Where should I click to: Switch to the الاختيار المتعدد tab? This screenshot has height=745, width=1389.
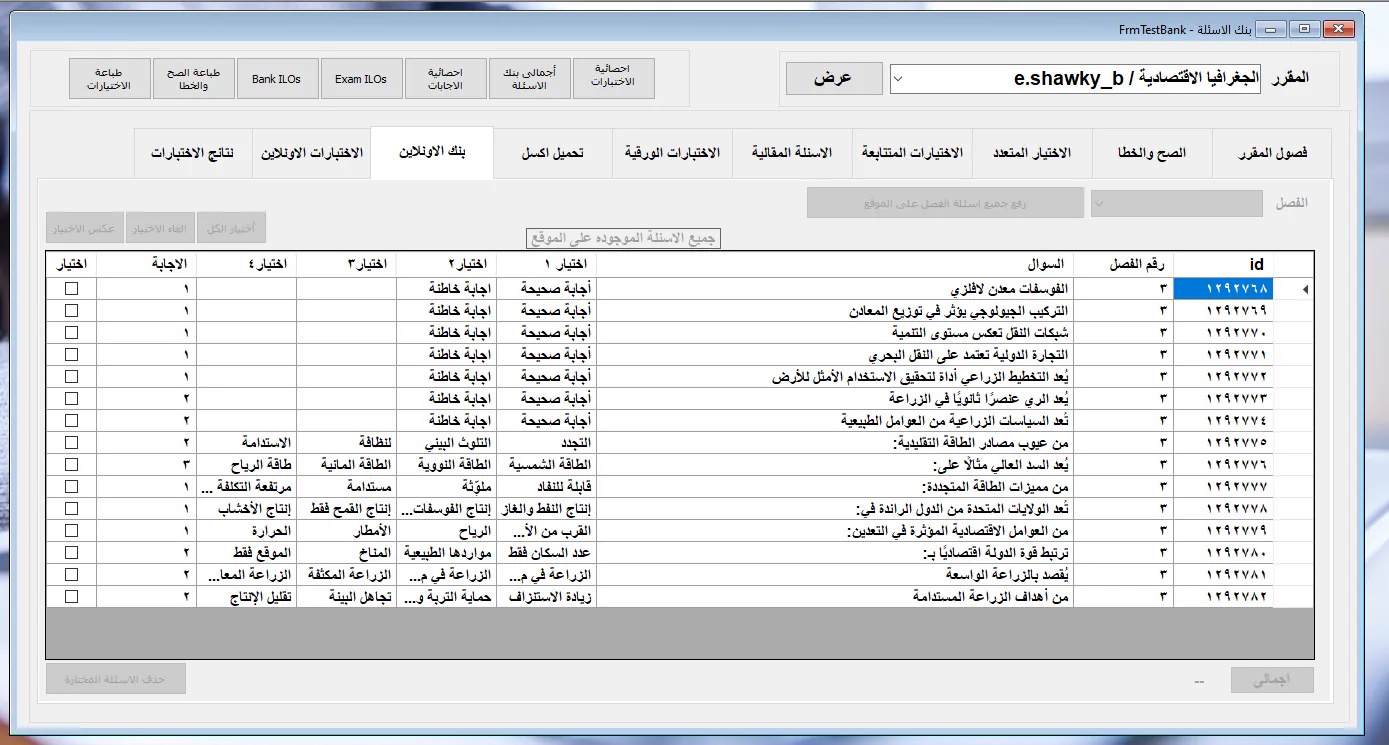pyautogui.click(x=1031, y=153)
